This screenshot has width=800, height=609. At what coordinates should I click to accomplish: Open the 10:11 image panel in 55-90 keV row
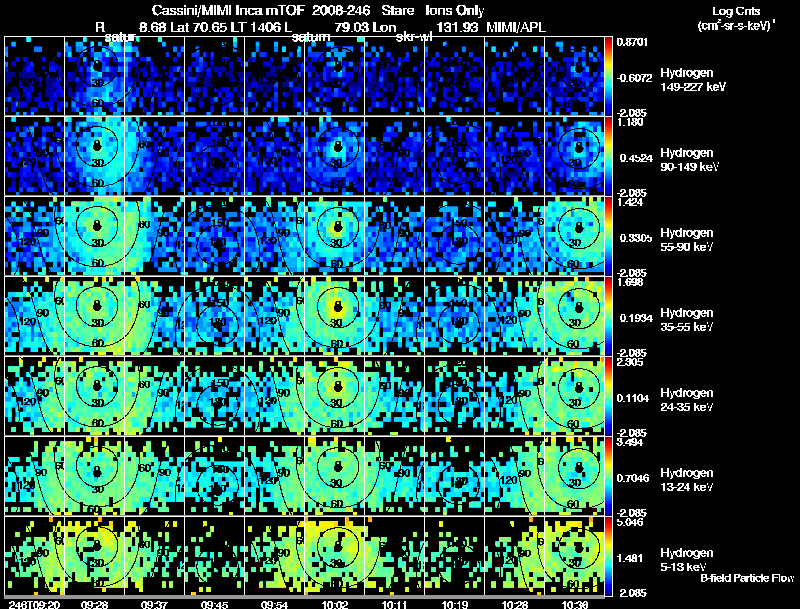pyautogui.click(x=394, y=236)
